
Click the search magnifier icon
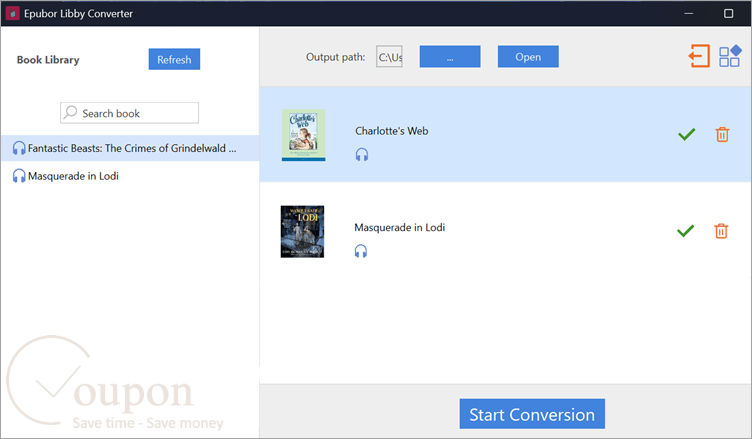point(70,113)
